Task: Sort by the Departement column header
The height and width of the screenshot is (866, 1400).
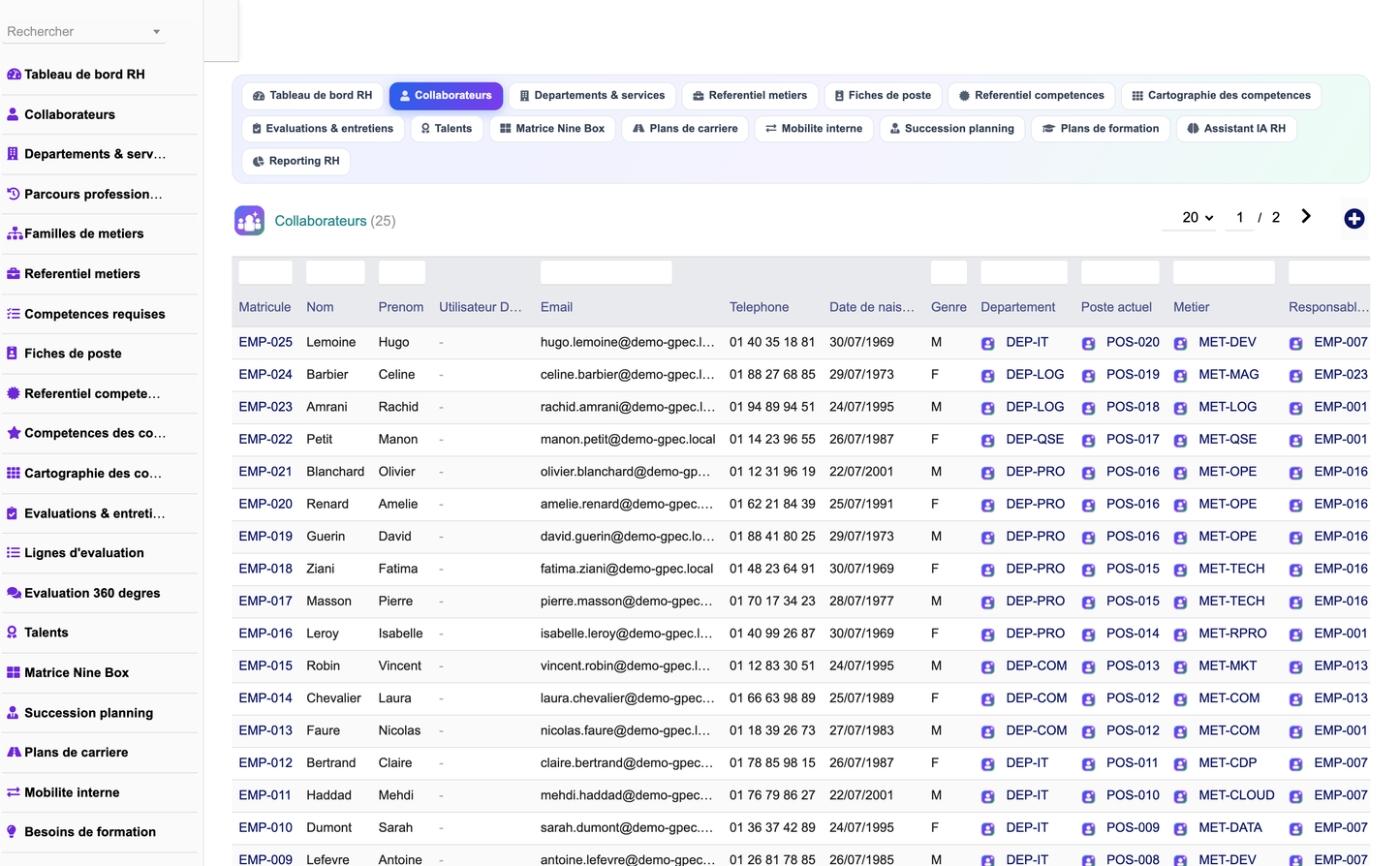Action: tap(1017, 307)
